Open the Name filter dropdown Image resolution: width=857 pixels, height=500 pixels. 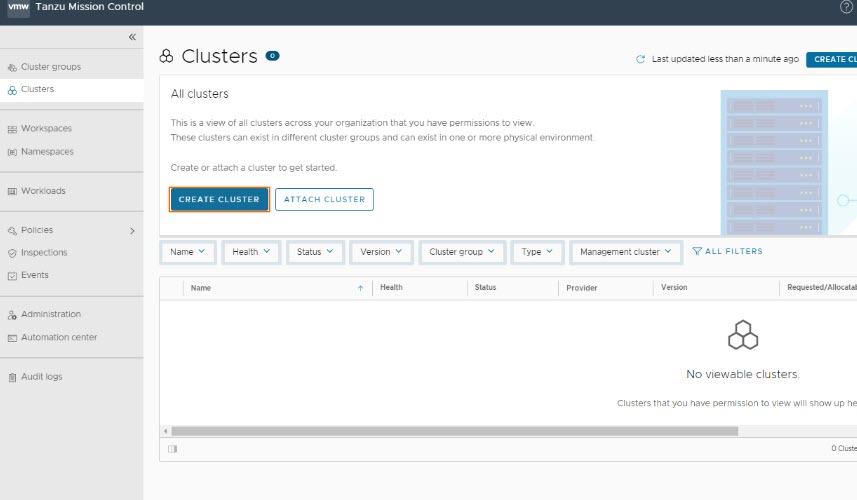point(187,252)
